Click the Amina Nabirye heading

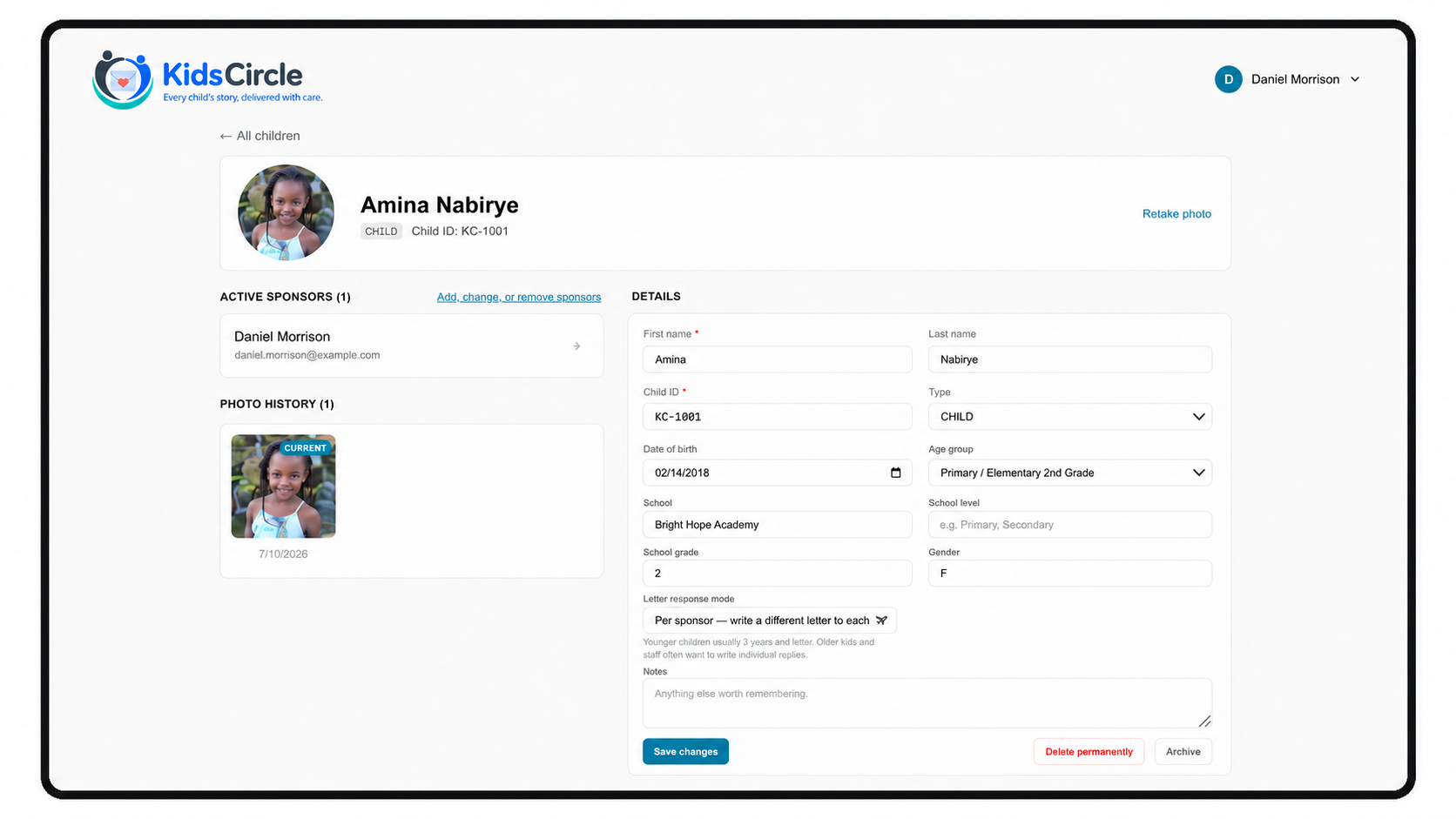click(439, 205)
